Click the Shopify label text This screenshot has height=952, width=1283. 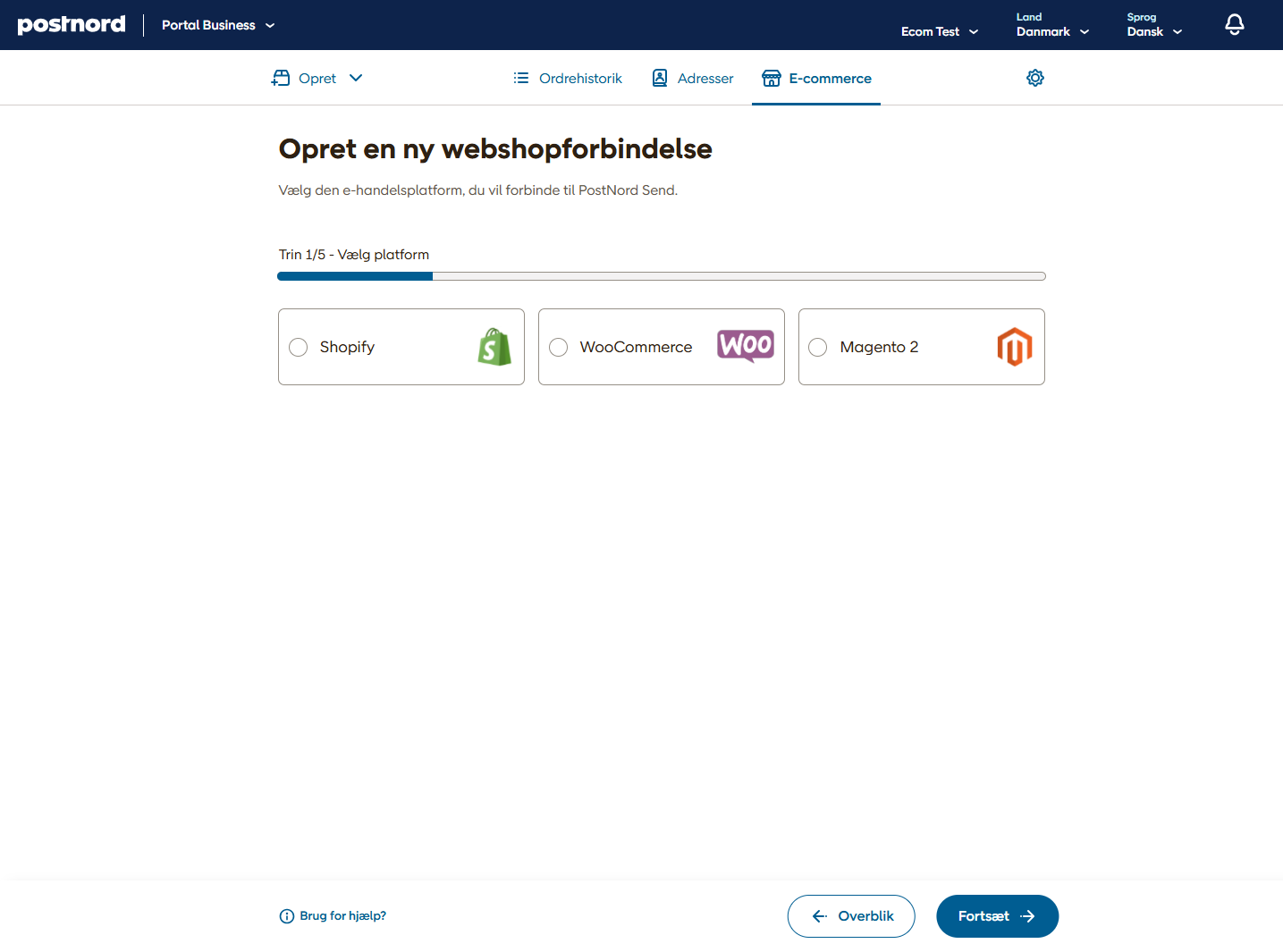(x=347, y=347)
